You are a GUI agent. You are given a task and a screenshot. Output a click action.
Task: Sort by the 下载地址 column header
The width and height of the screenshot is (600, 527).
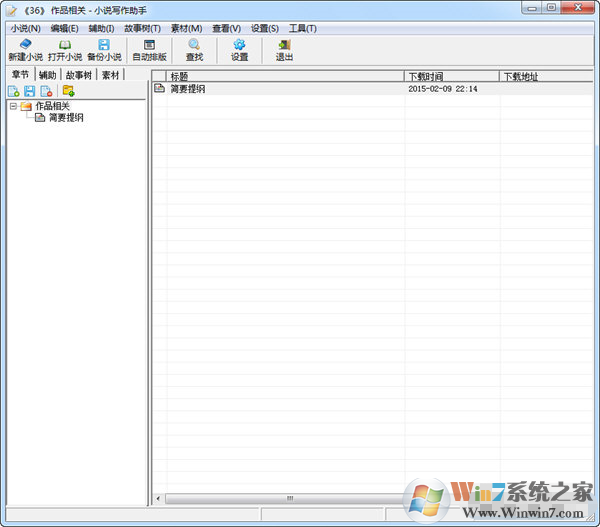click(546, 76)
